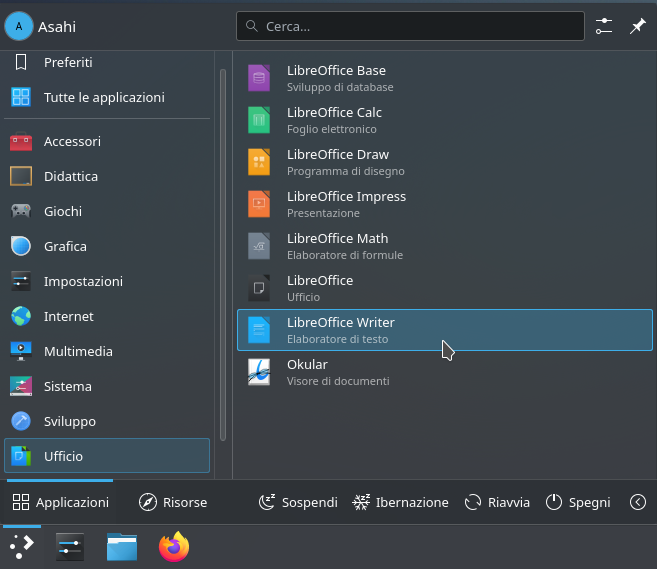Click the Riavvia restart button
This screenshot has height=569, width=657.
coord(497,502)
